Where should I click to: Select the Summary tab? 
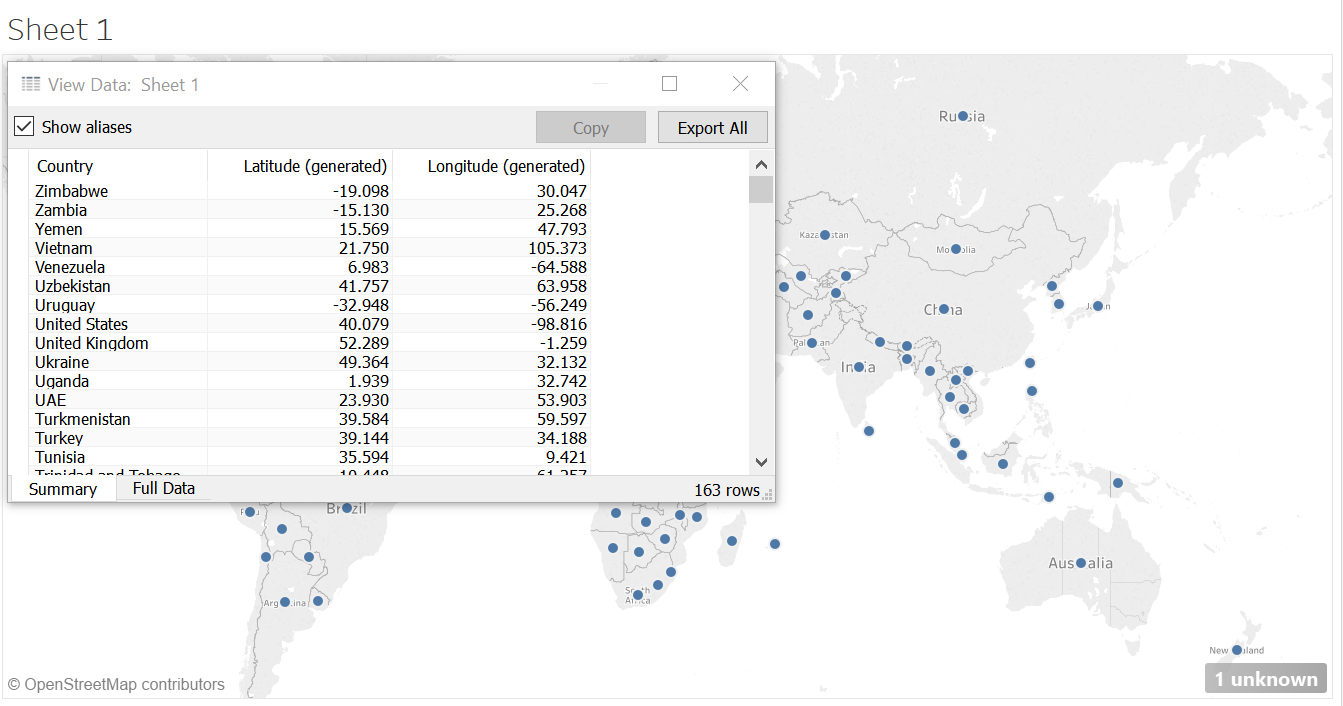pyautogui.click(x=62, y=489)
